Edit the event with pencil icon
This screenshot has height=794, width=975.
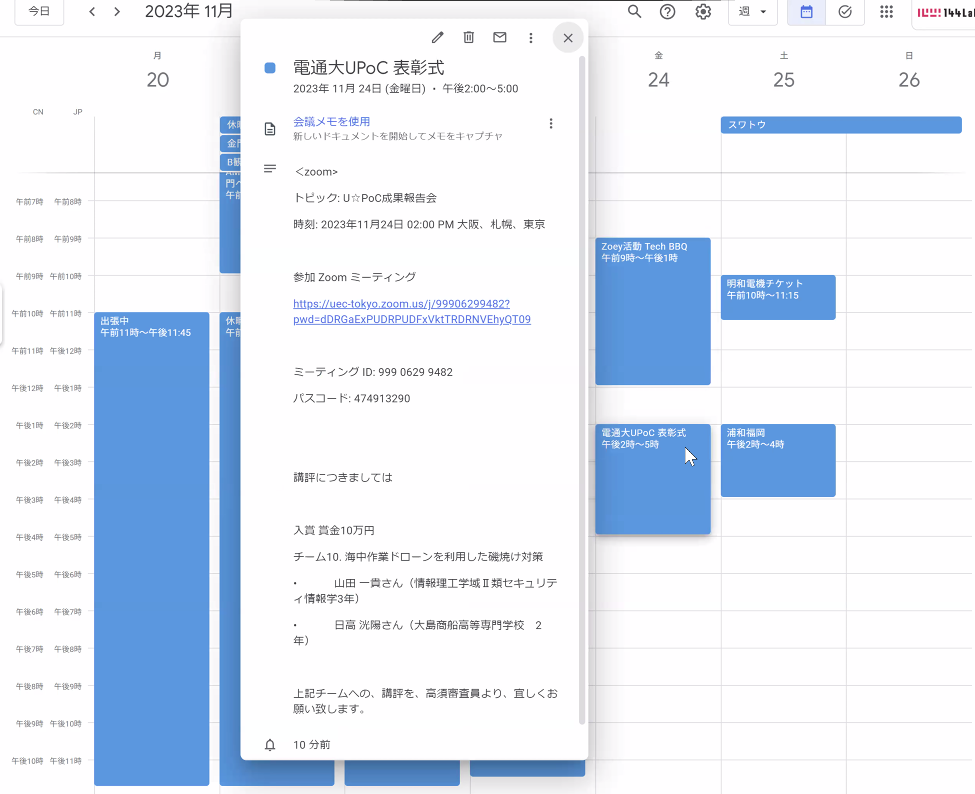pos(438,37)
